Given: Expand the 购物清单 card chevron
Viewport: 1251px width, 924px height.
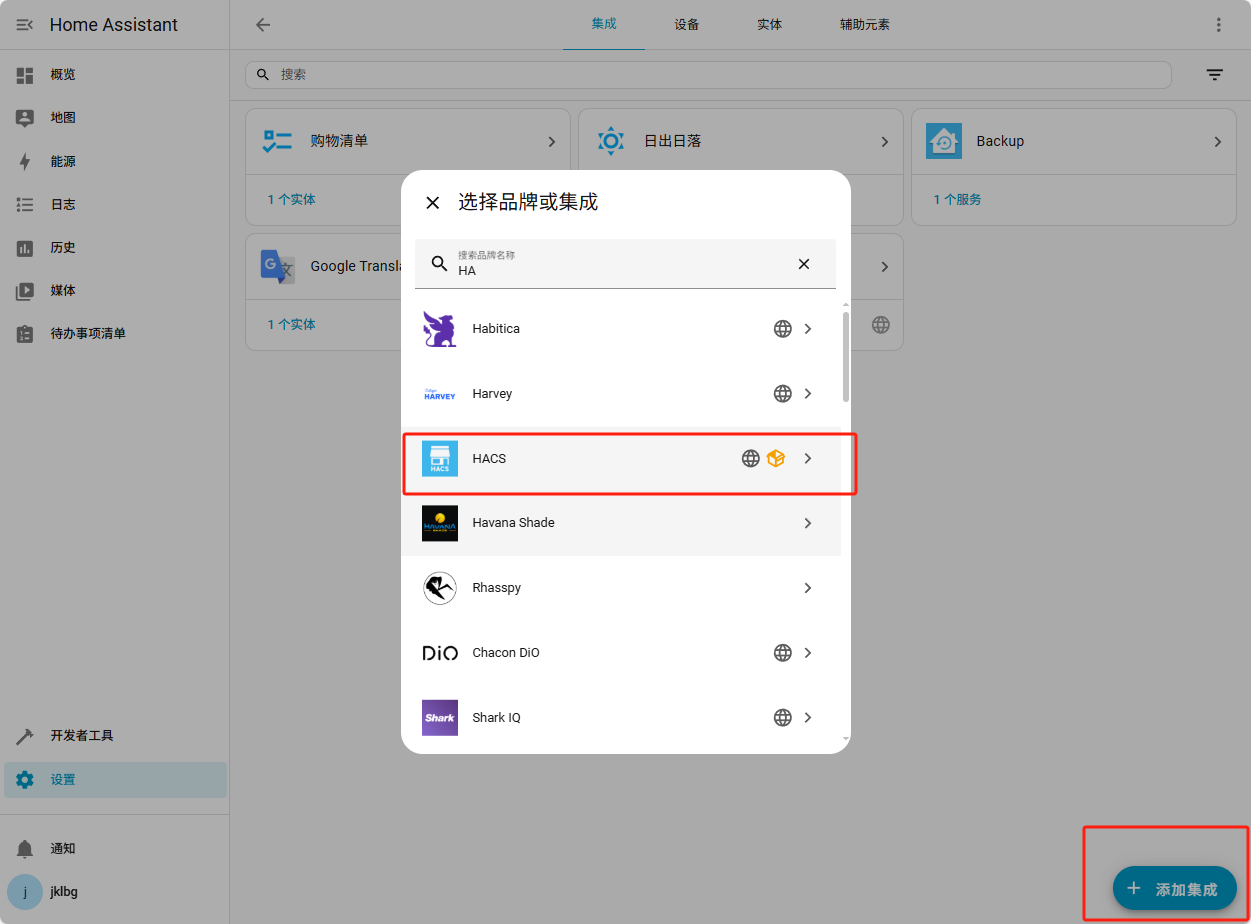Looking at the screenshot, I should pos(552,142).
